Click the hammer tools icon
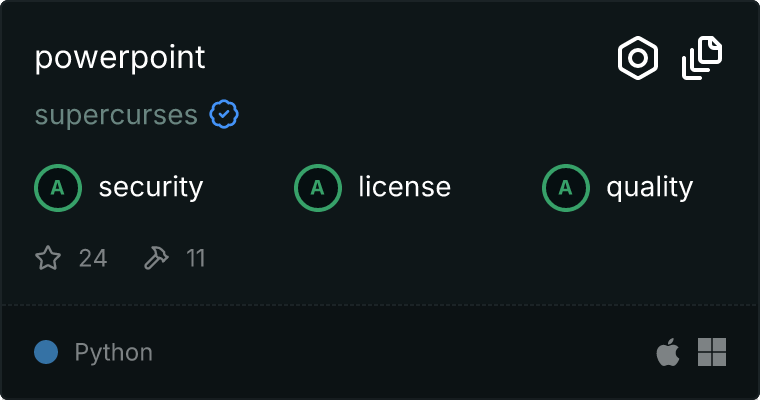Screen dimensions: 760x400 click(x=156, y=257)
